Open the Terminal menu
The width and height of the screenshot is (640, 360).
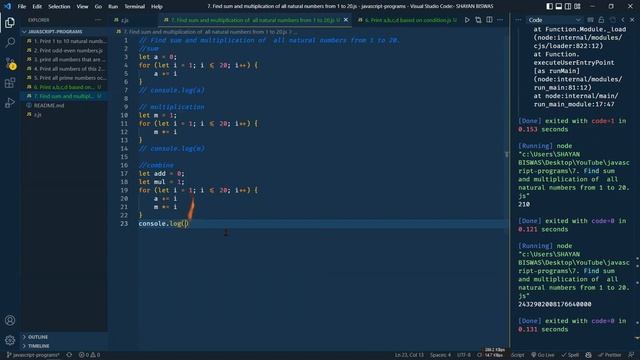point(134,6)
